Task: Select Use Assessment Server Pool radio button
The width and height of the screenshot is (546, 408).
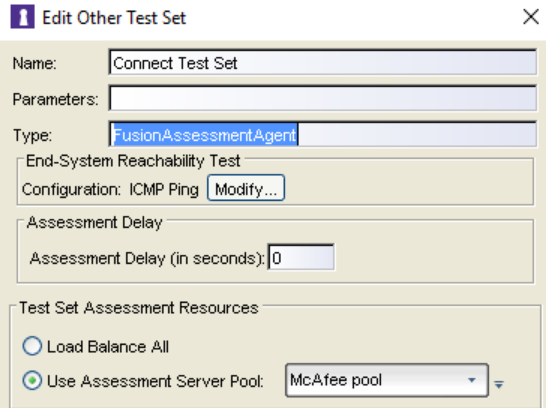Action: tap(32, 380)
